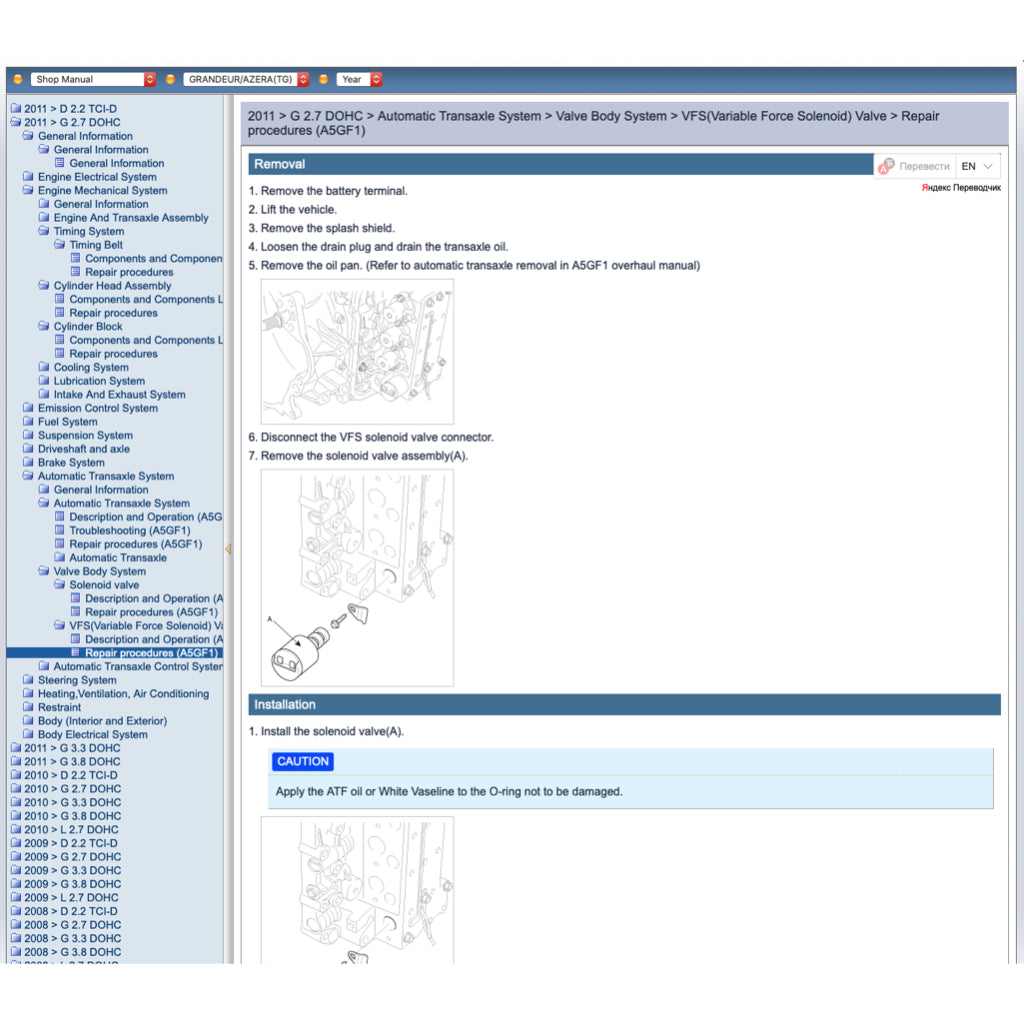Expand the 2011 > G 3.3 DOHC folder
1024x1024 pixels.
[14, 748]
